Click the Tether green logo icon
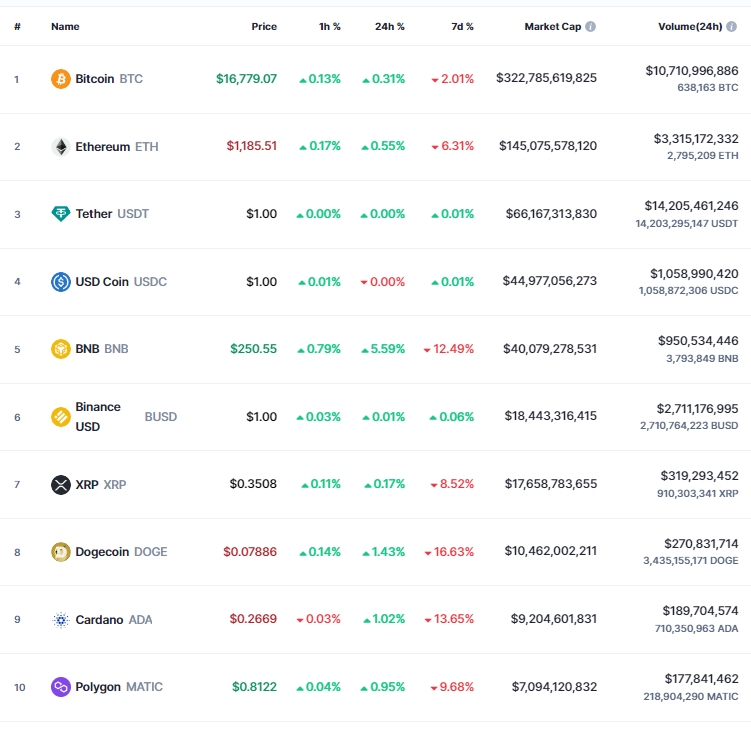Screen dimensions: 751x732 (x=61, y=214)
